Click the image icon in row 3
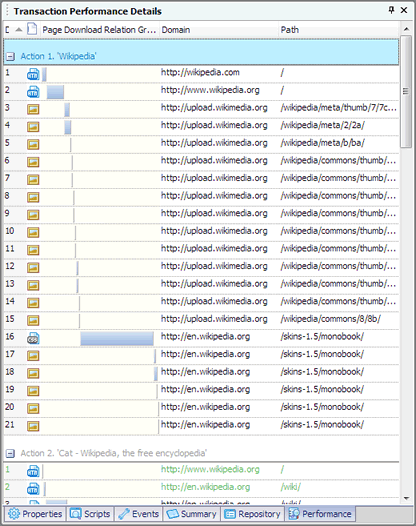The image size is (416, 526). tap(33, 109)
